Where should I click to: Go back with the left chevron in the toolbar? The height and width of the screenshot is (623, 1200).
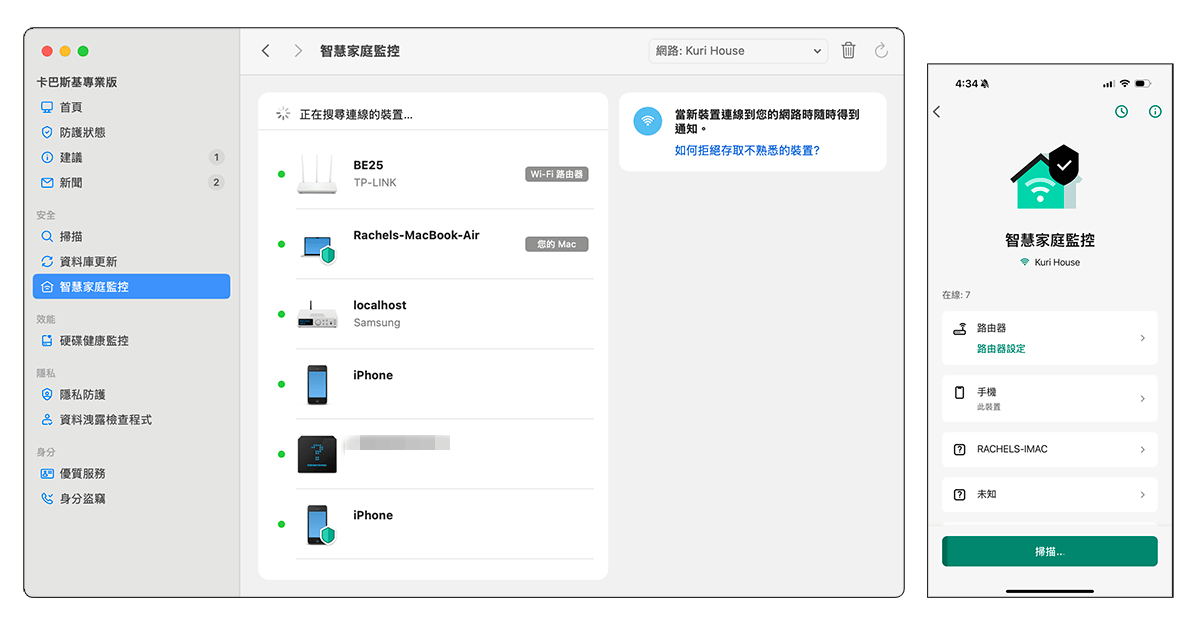(x=265, y=51)
